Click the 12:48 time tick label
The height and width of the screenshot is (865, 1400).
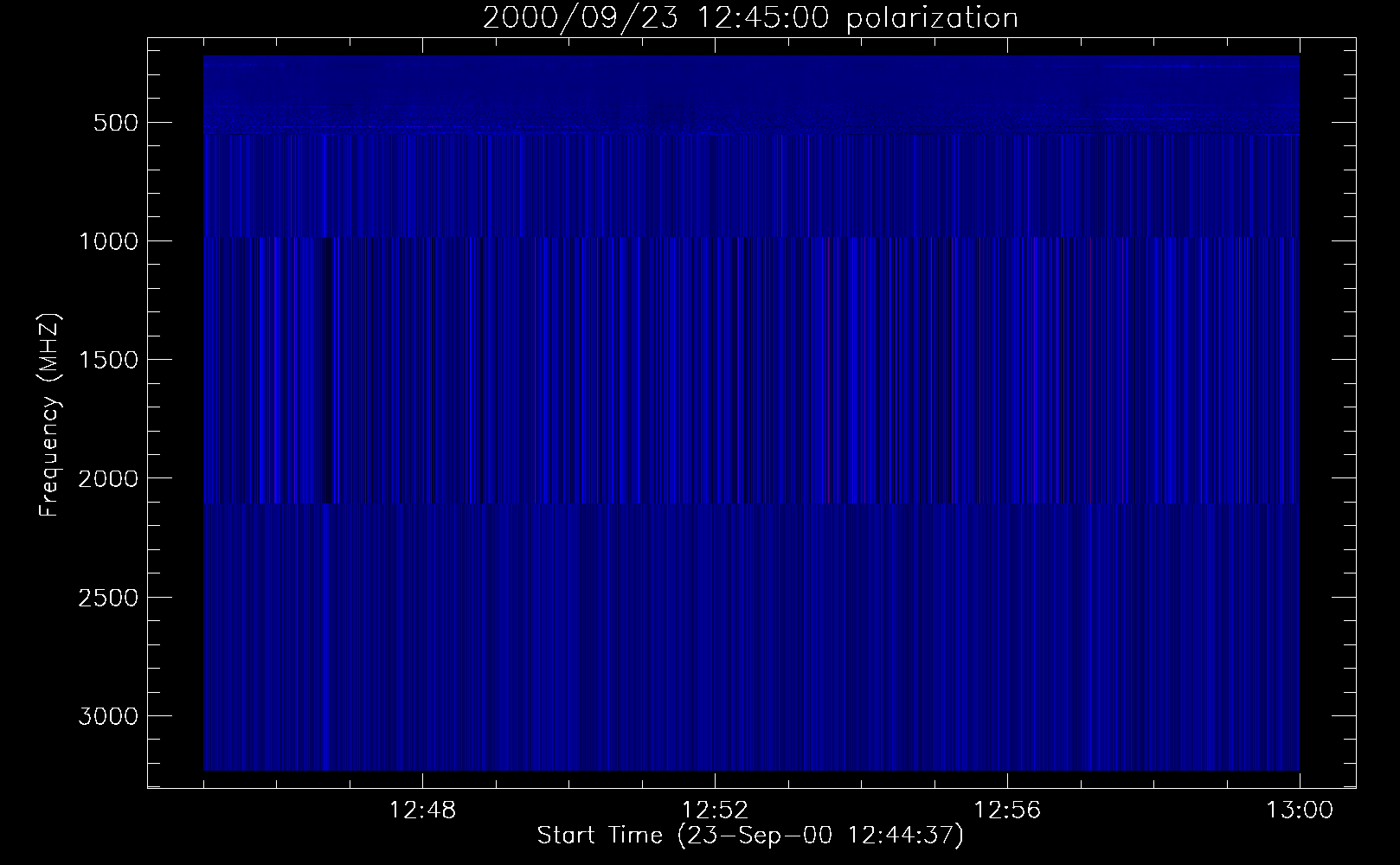coord(422,811)
